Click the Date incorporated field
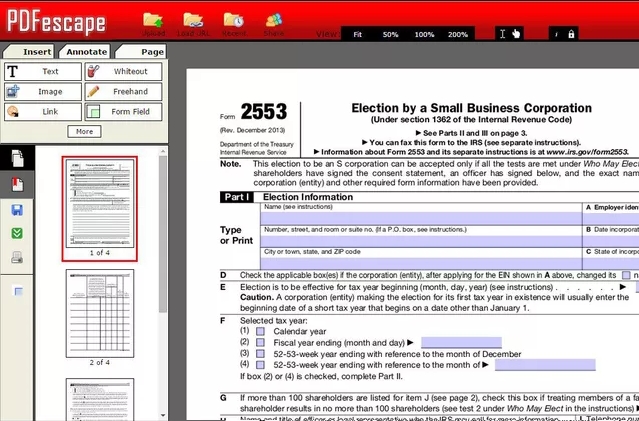 click(x=611, y=241)
